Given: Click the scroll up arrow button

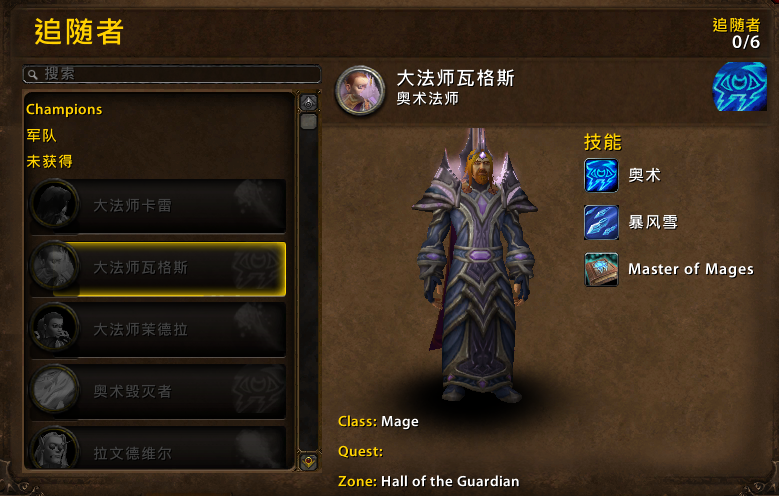Looking at the screenshot, I should [x=309, y=103].
